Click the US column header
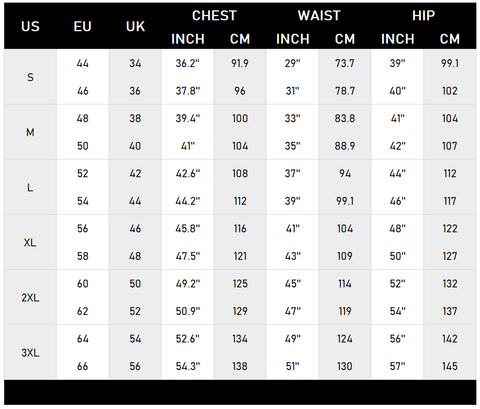This screenshot has width=480, height=409. (x=30, y=27)
